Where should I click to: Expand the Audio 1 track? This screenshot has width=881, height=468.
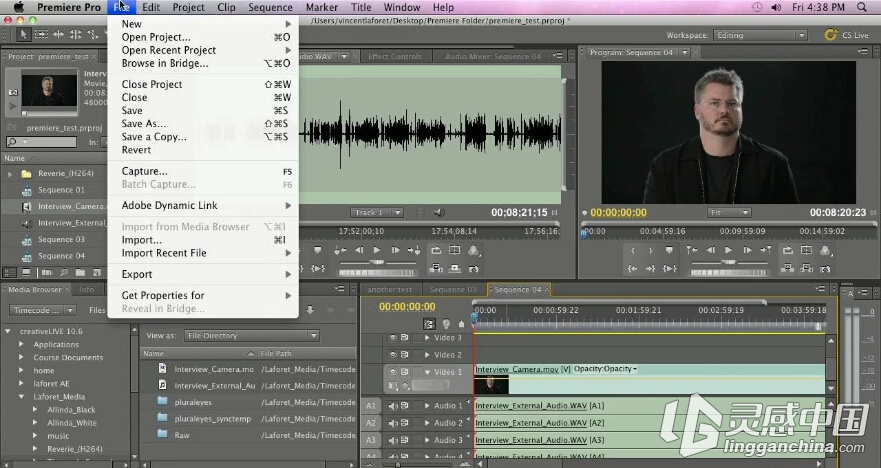[x=427, y=405]
